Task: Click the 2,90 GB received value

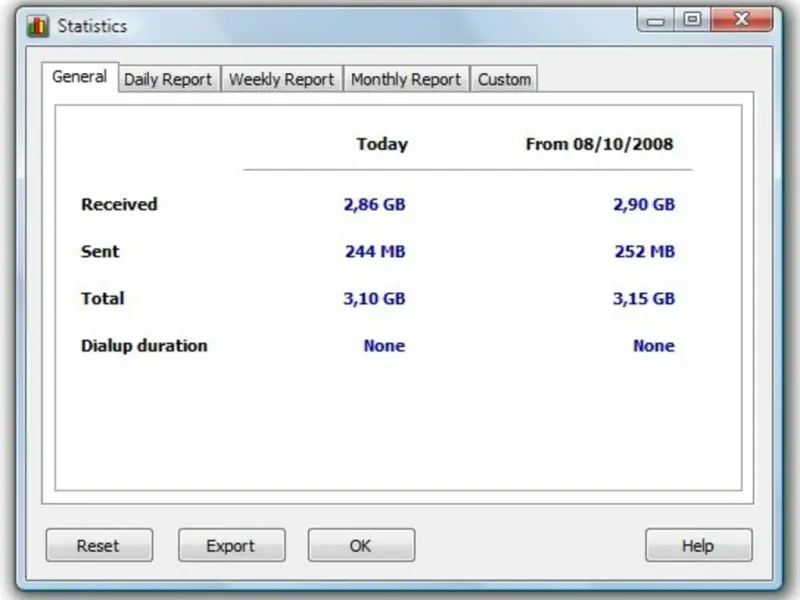Action: (644, 205)
